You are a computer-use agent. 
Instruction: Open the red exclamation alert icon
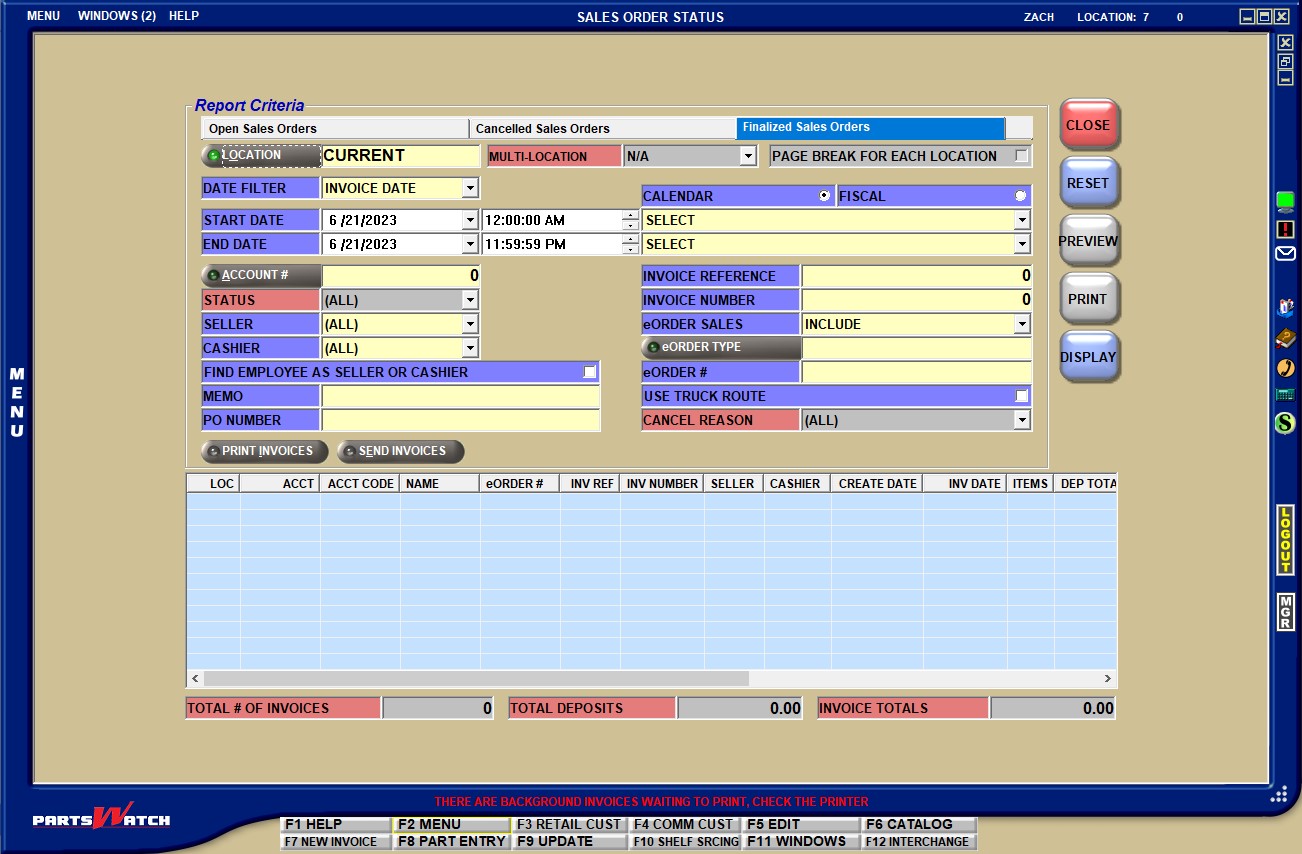(x=1285, y=229)
